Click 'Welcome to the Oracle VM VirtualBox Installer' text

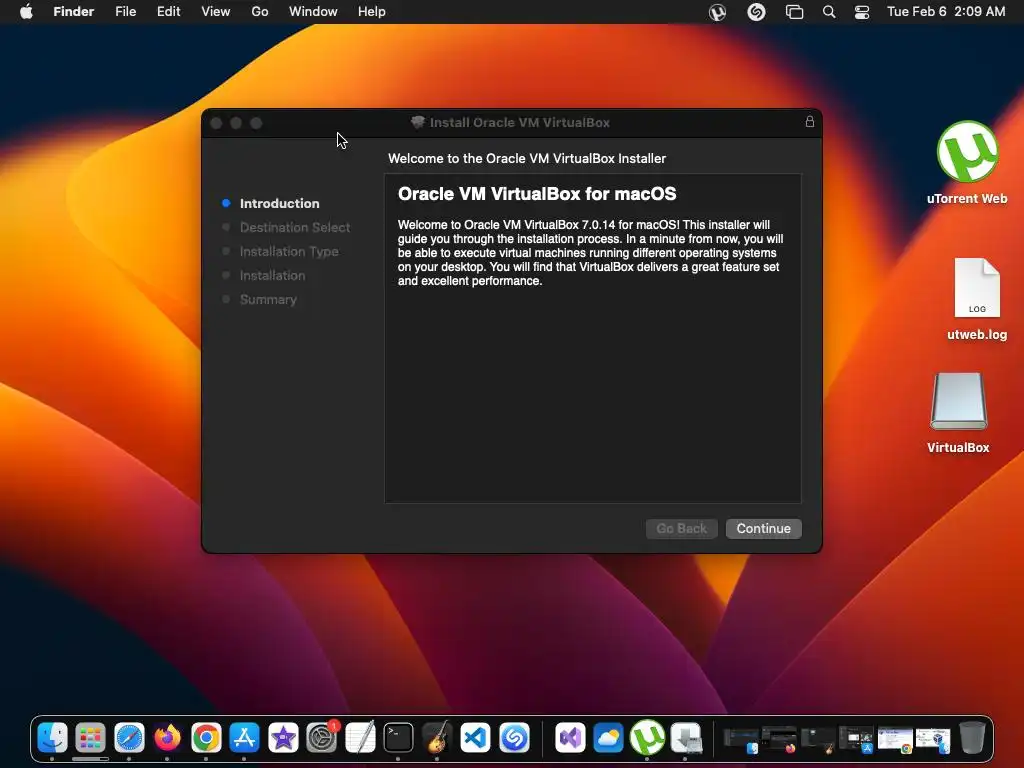point(527,159)
